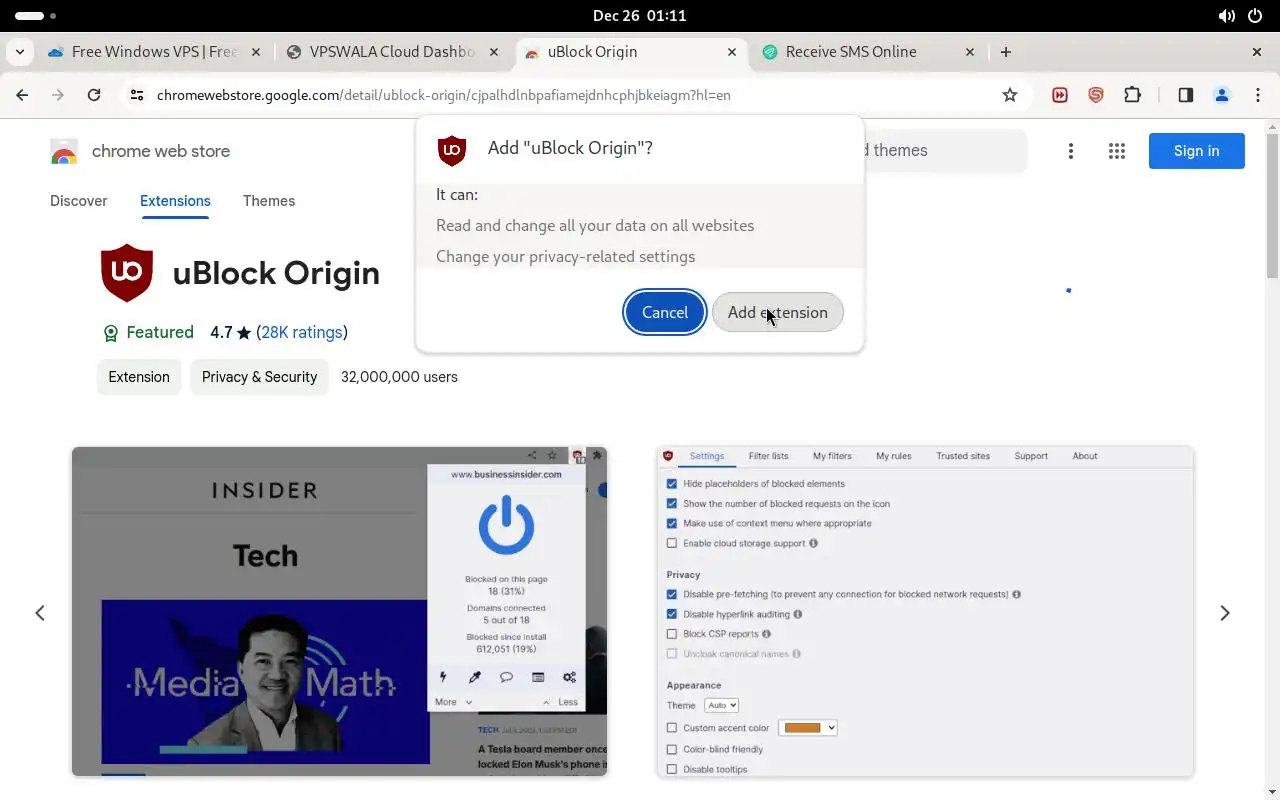Open a new browser tab

[1006, 52]
